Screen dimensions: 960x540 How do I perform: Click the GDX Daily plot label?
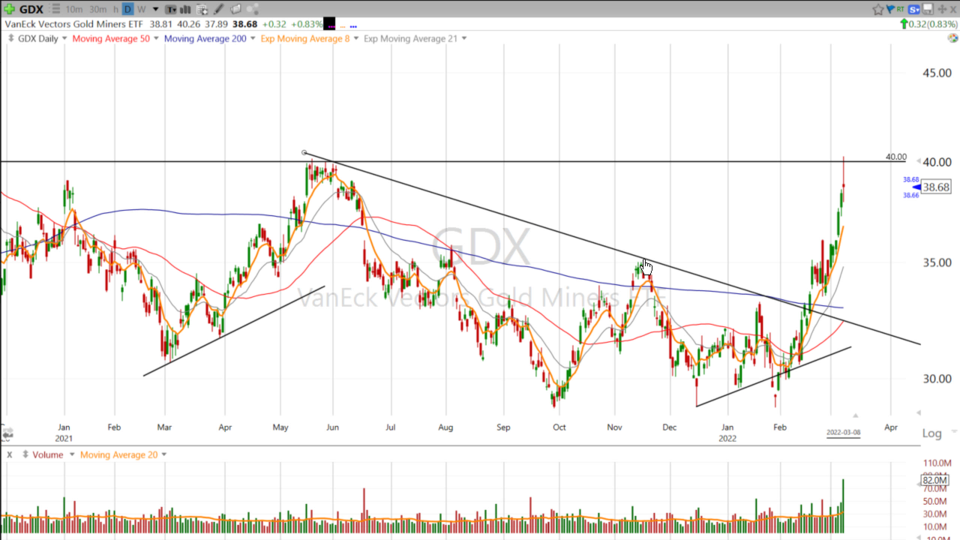pyautogui.click(x=38, y=38)
